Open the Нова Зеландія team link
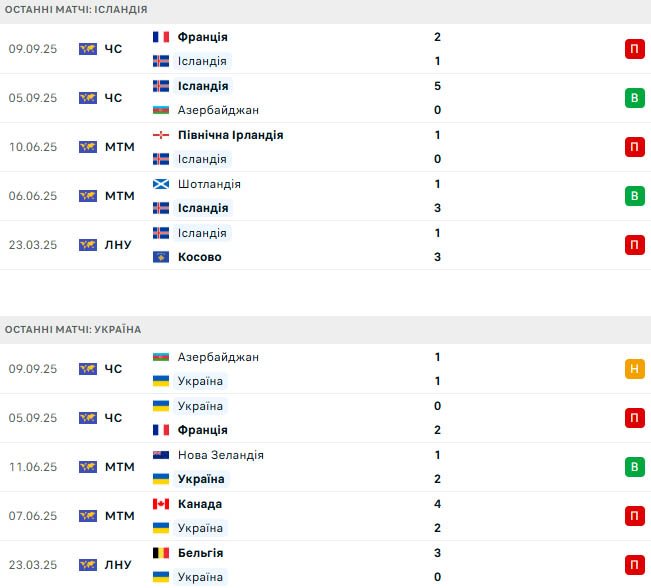The image size is (651, 588). [x=220, y=455]
